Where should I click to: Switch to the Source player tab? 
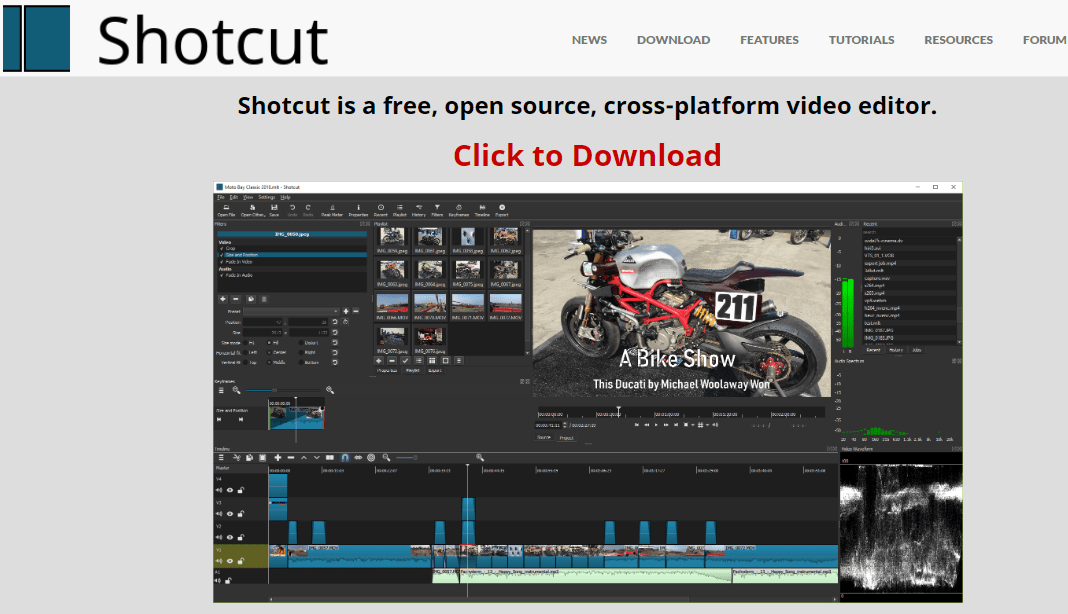tap(544, 438)
